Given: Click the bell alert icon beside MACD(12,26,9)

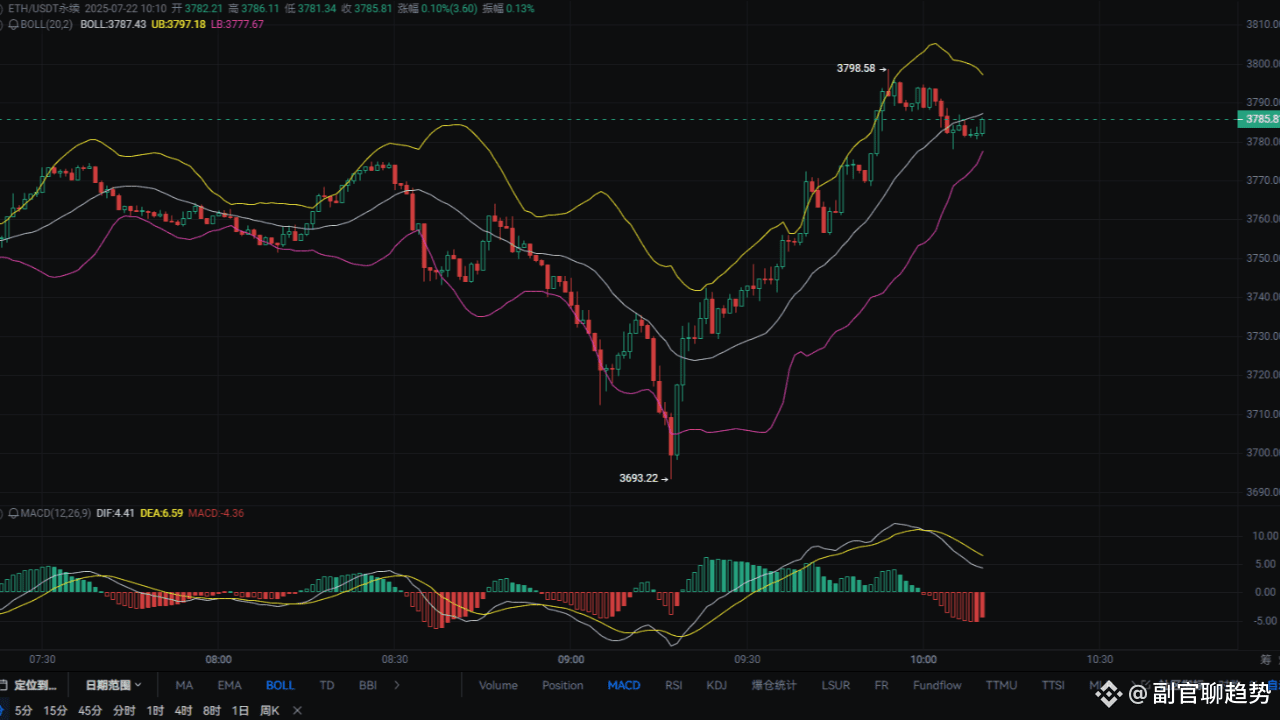Looking at the screenshot, I should click(13, 513).
